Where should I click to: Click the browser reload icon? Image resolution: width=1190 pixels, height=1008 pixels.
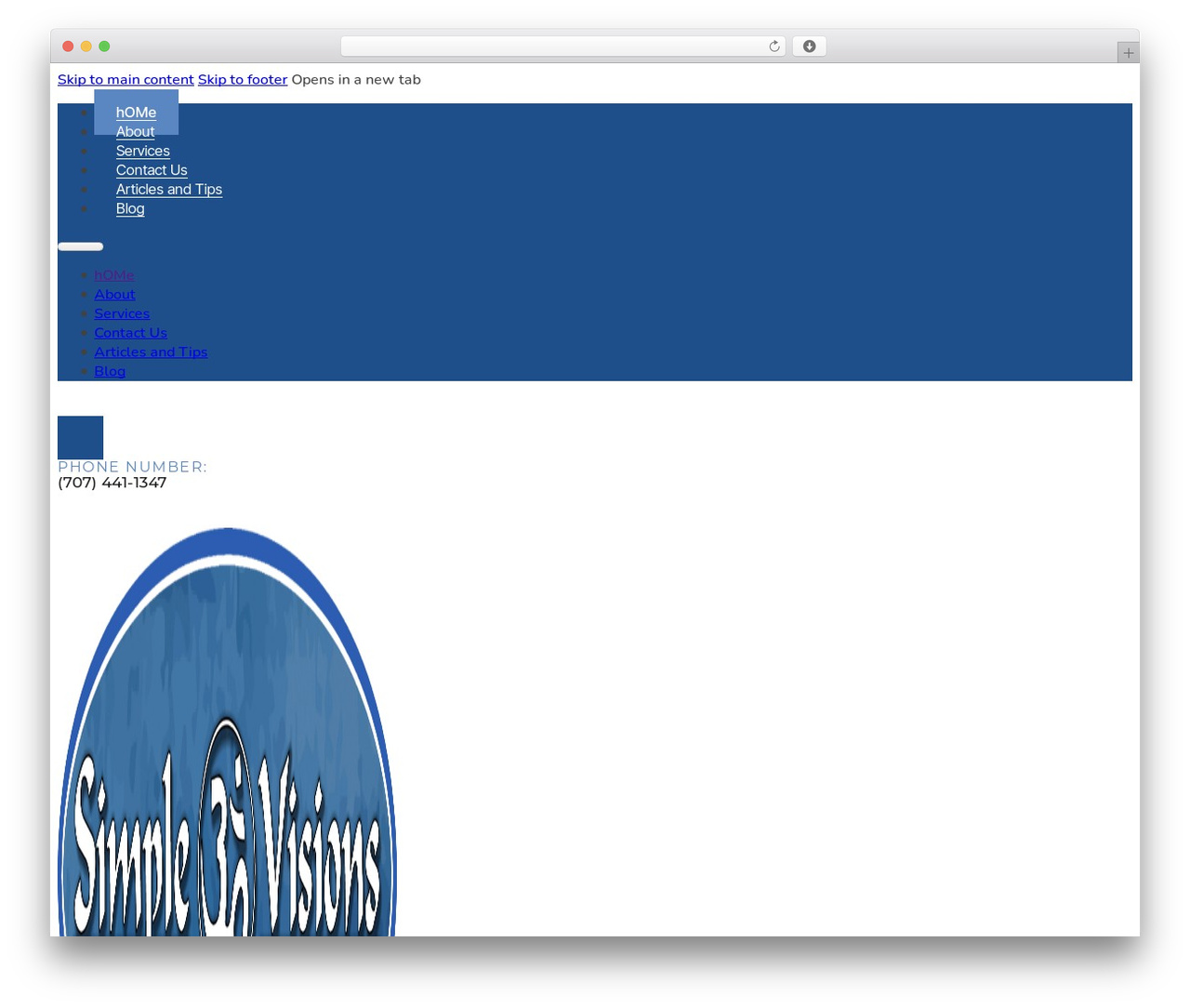click(x=773, y=46)
